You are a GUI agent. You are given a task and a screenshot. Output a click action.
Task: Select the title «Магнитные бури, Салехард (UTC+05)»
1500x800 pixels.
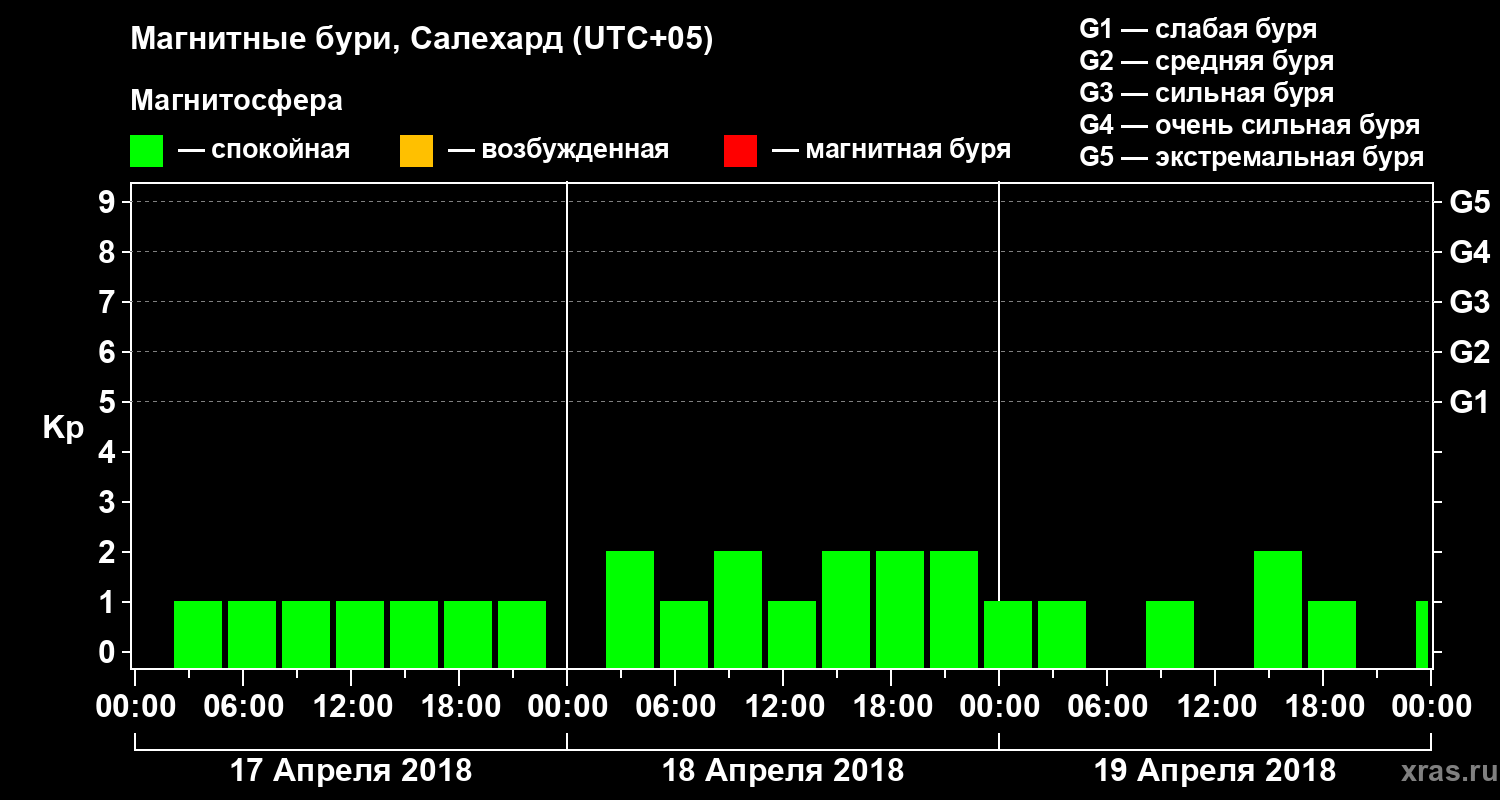pyautogui.click(x=422, y=40)
